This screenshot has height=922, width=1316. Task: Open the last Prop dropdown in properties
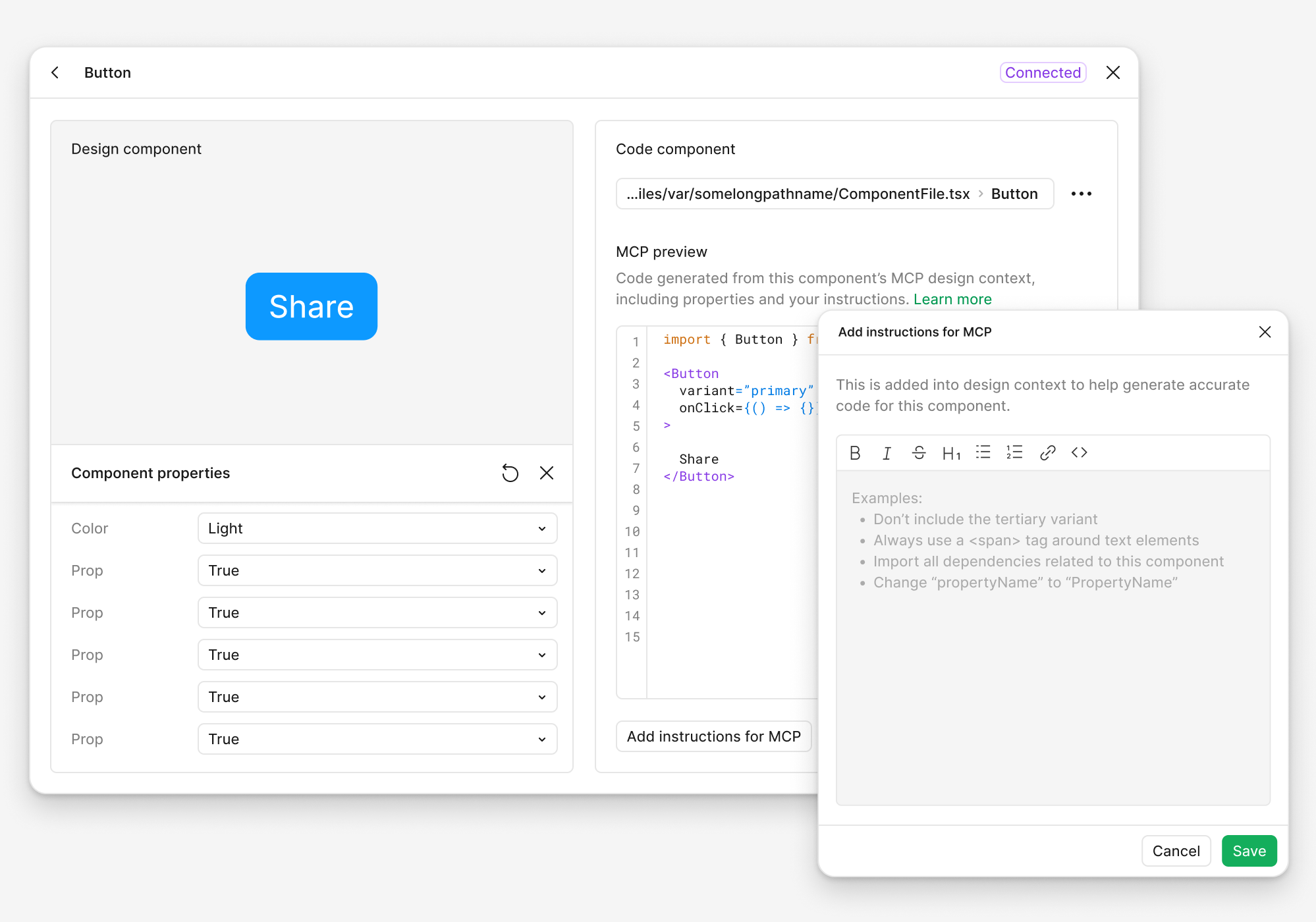377,739
